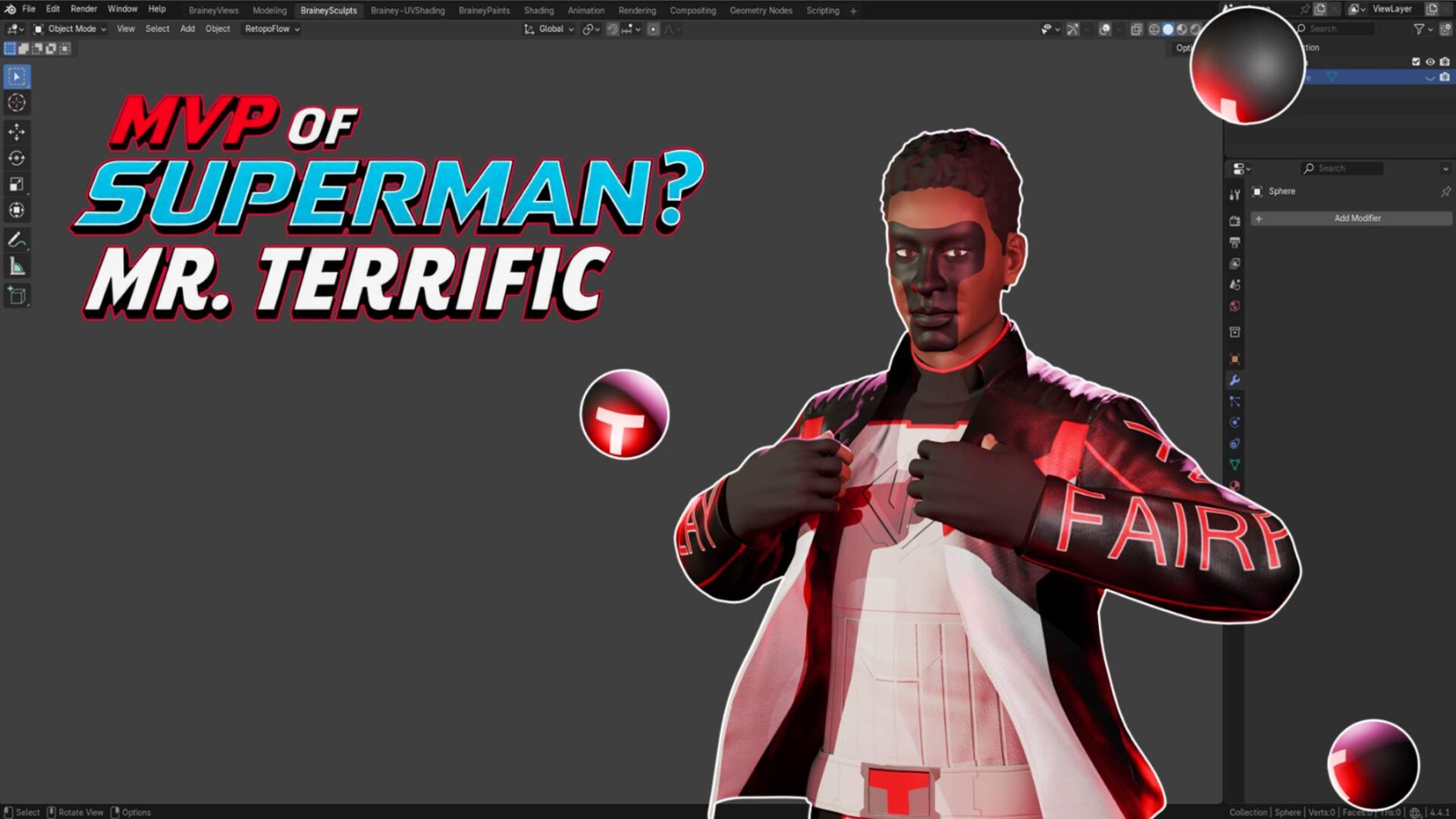Enable snapping with the magnet icon
The width and height of the screenshot is (1456, 819).
click(611, 29)
